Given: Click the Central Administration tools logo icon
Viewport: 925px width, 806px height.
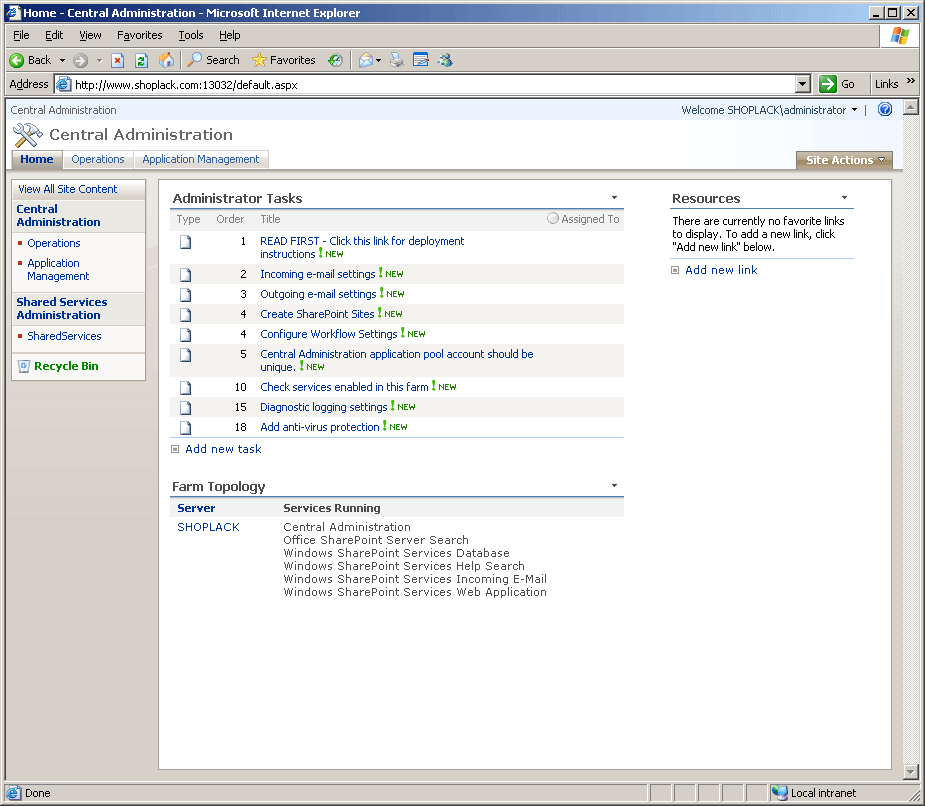Looking at the screenshot, I should [27, 135].
